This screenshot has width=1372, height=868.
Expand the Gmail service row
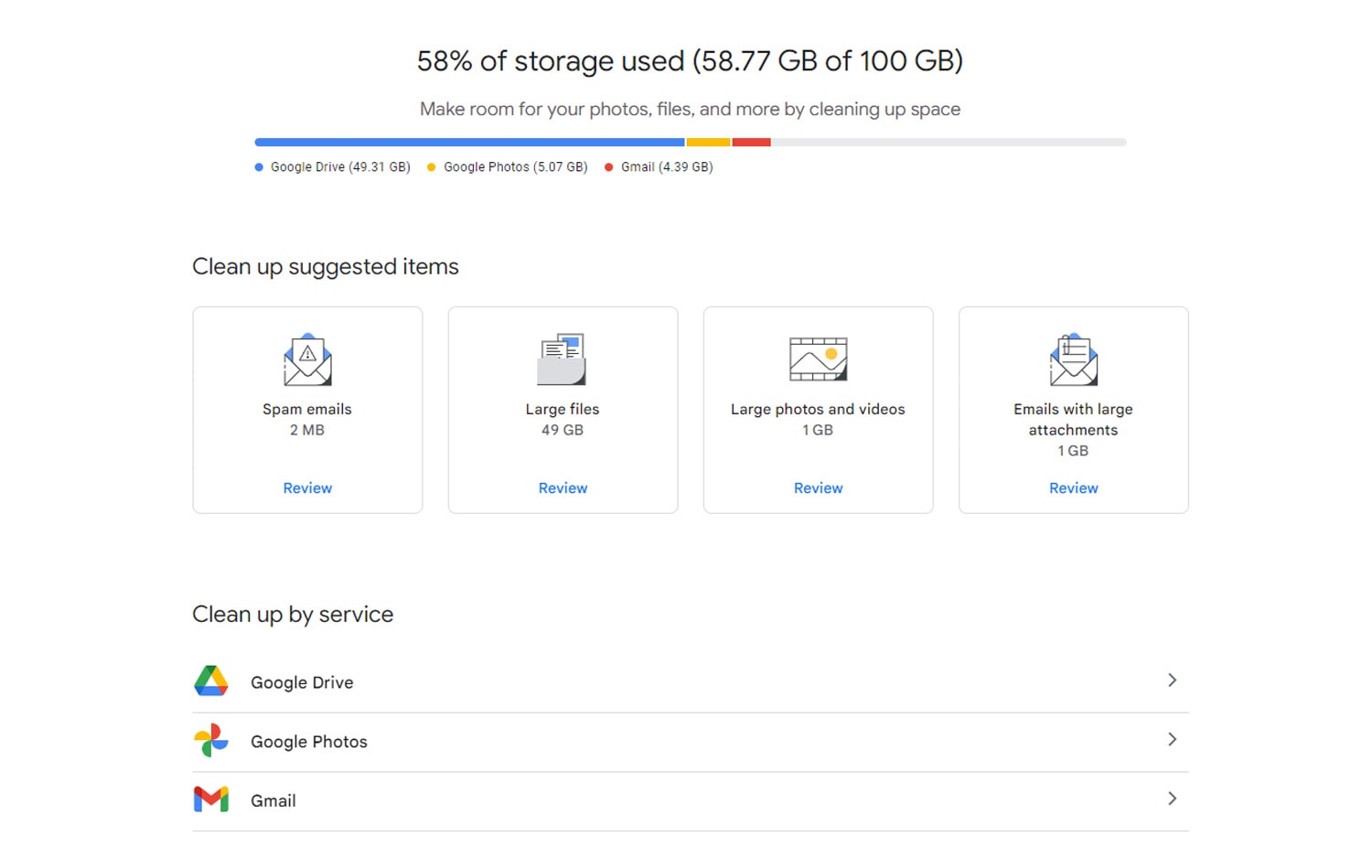tap(1173, 798)
